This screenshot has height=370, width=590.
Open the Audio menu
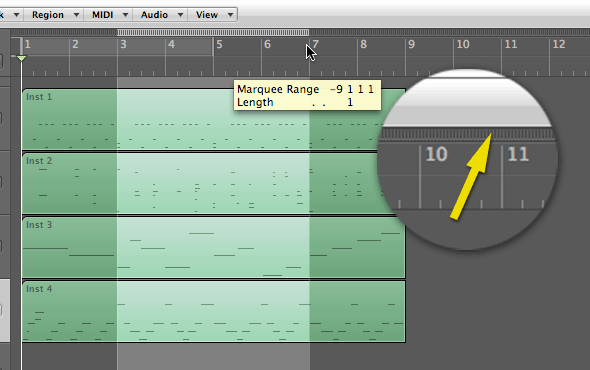[x=160, y=15]
